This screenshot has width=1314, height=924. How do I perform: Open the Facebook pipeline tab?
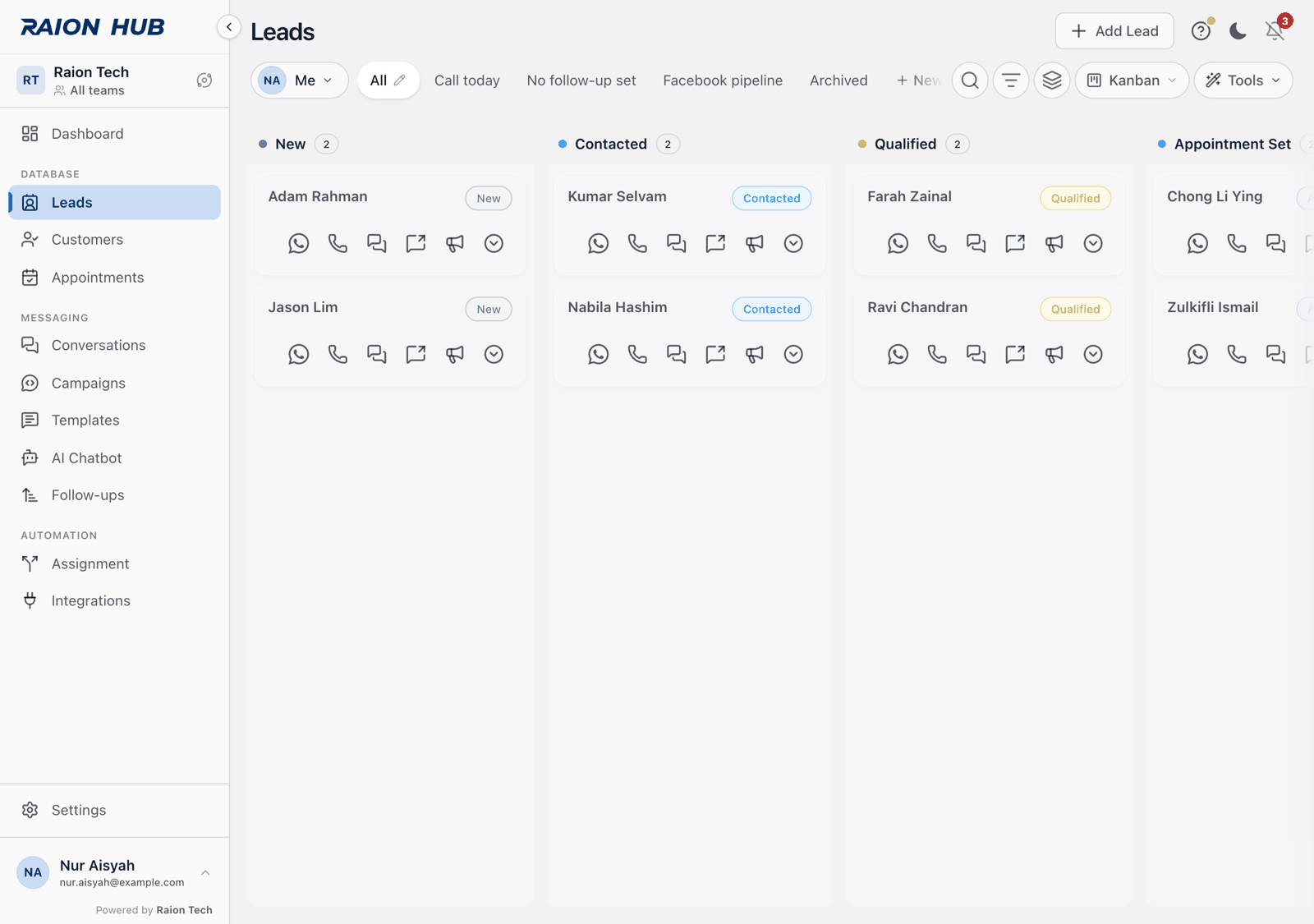point(723,80)
